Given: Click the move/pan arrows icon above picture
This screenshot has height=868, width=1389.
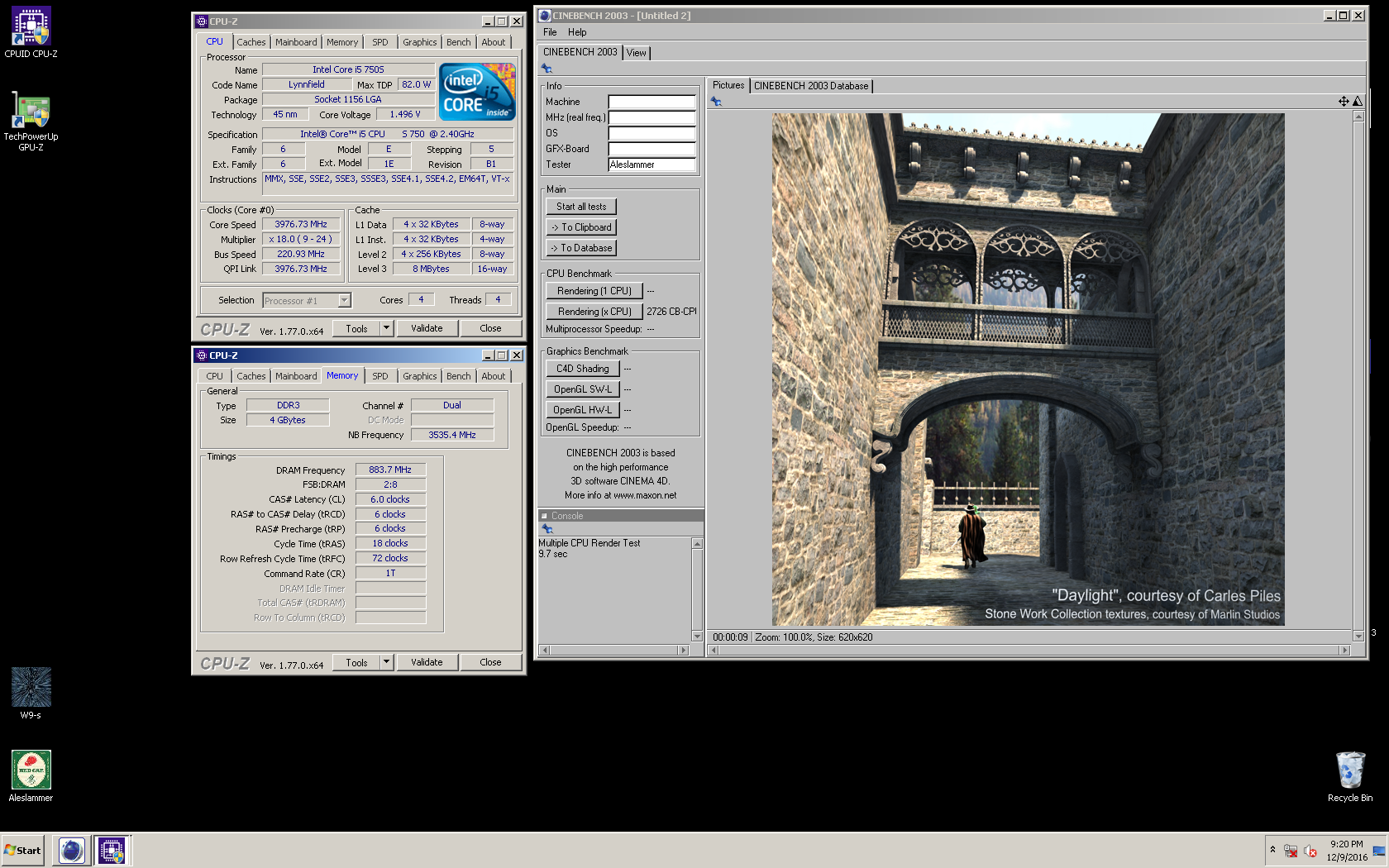Looking at the screenshot, I should tap(1344, 101).
